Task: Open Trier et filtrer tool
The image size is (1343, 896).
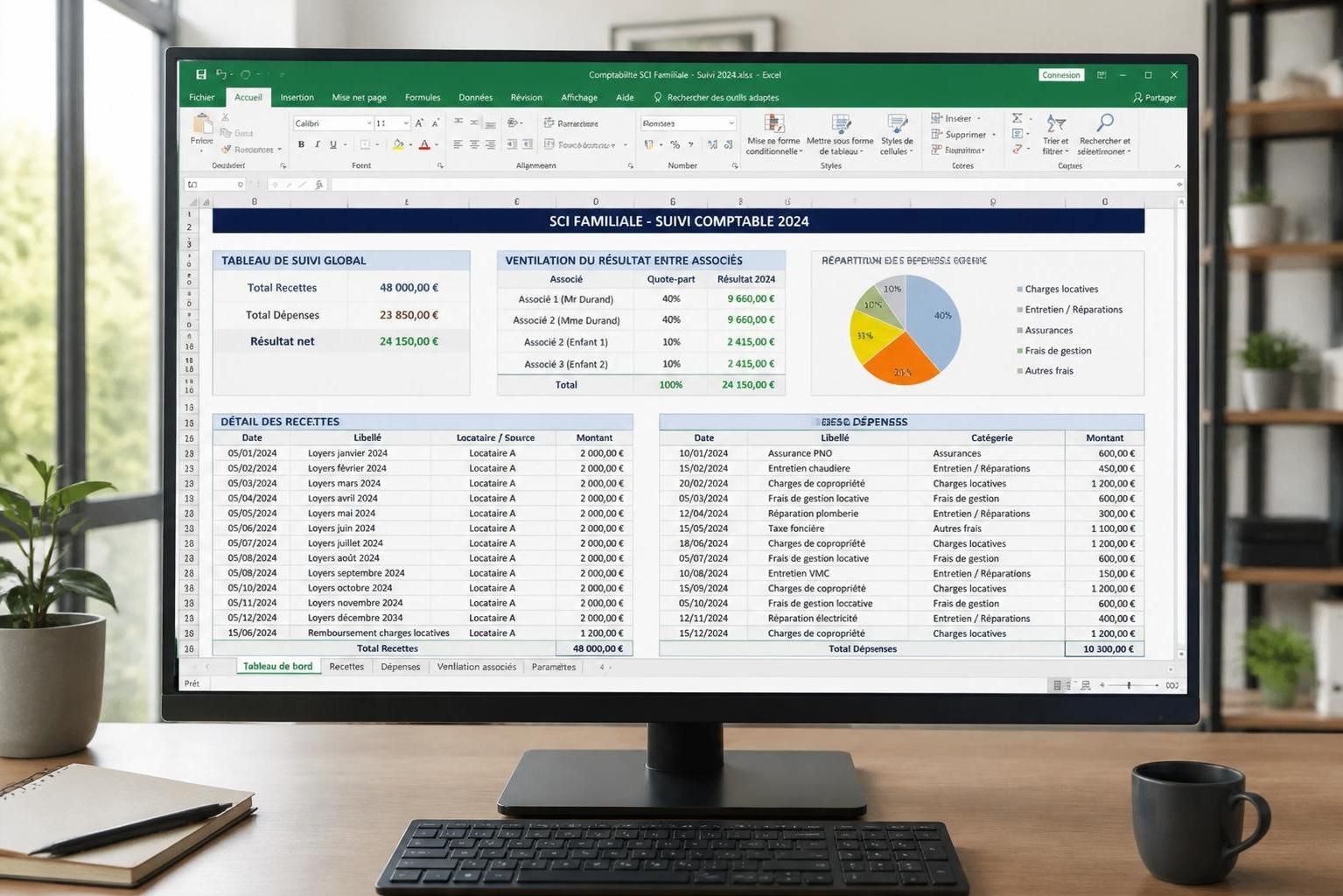Action: tap(1056, 134)
